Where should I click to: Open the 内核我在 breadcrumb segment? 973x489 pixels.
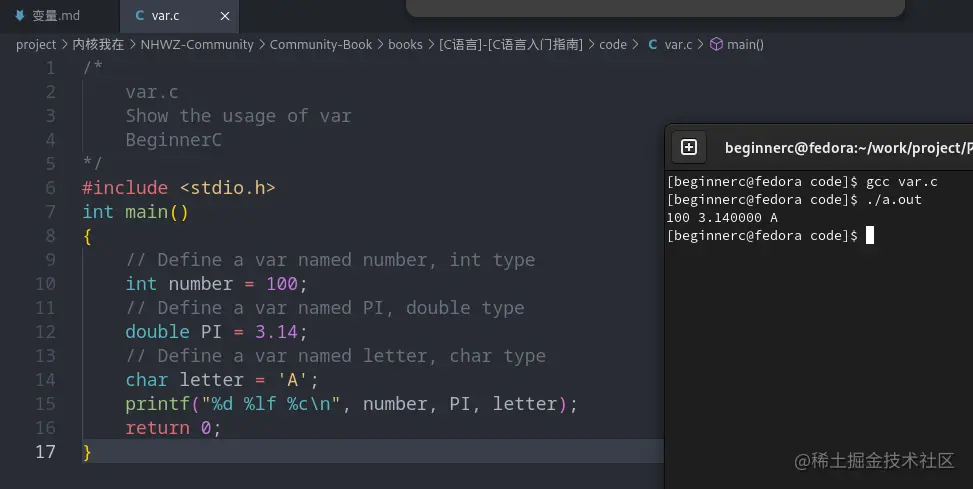pos(98,45)
